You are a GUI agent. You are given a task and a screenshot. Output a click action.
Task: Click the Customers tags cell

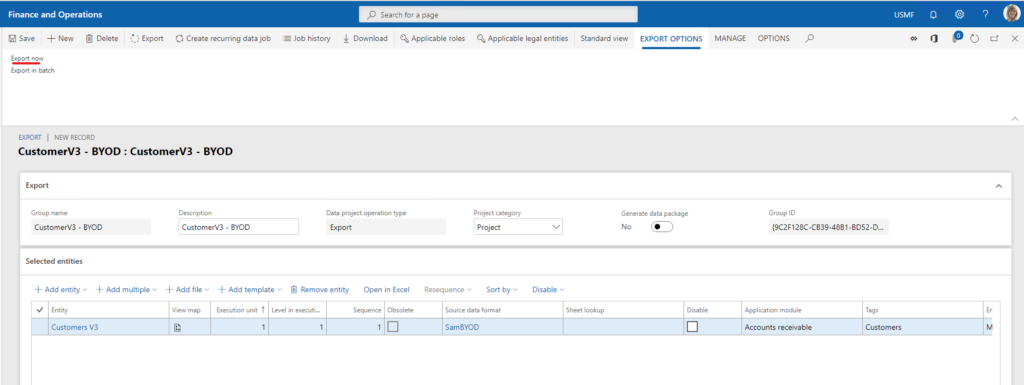click(x=922, y=328)
